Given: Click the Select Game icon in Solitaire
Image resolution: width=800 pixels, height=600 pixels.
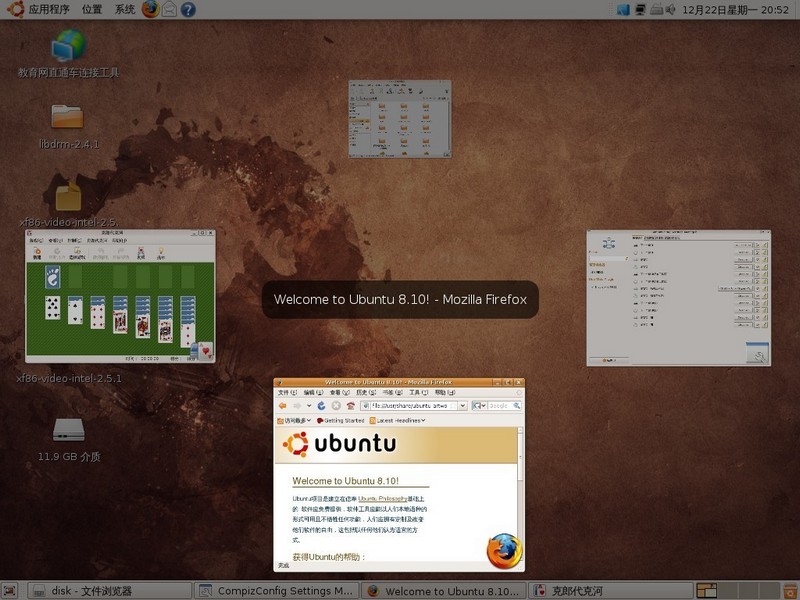Looking at the screenshot, I should [x=77, y=253].
